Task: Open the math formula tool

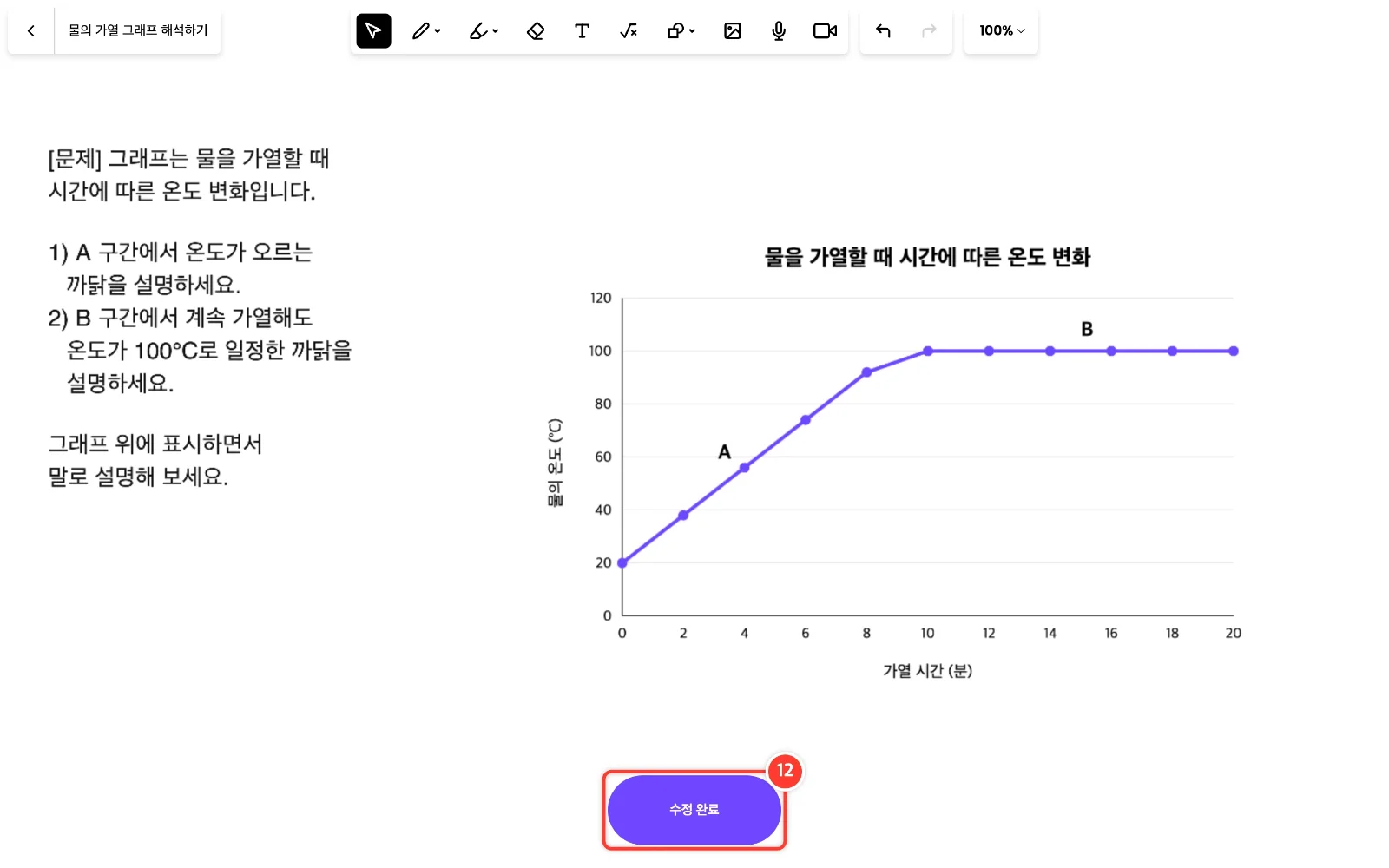Action: pyautogui.click(x=629, y=31)
